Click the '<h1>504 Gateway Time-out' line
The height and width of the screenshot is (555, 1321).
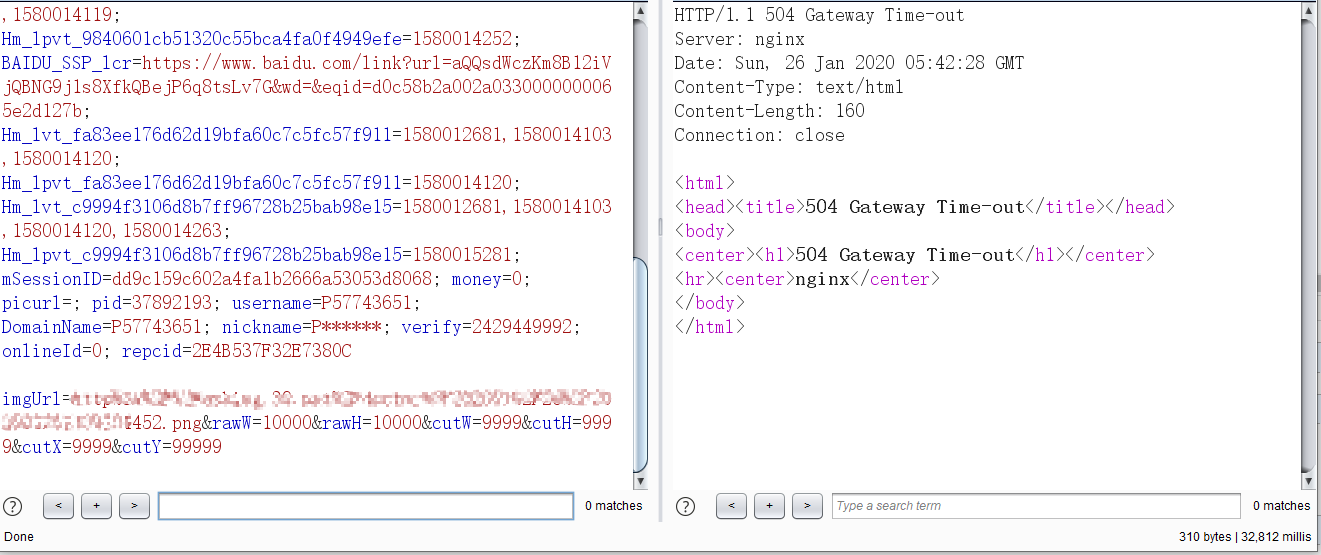coord(914,255)
